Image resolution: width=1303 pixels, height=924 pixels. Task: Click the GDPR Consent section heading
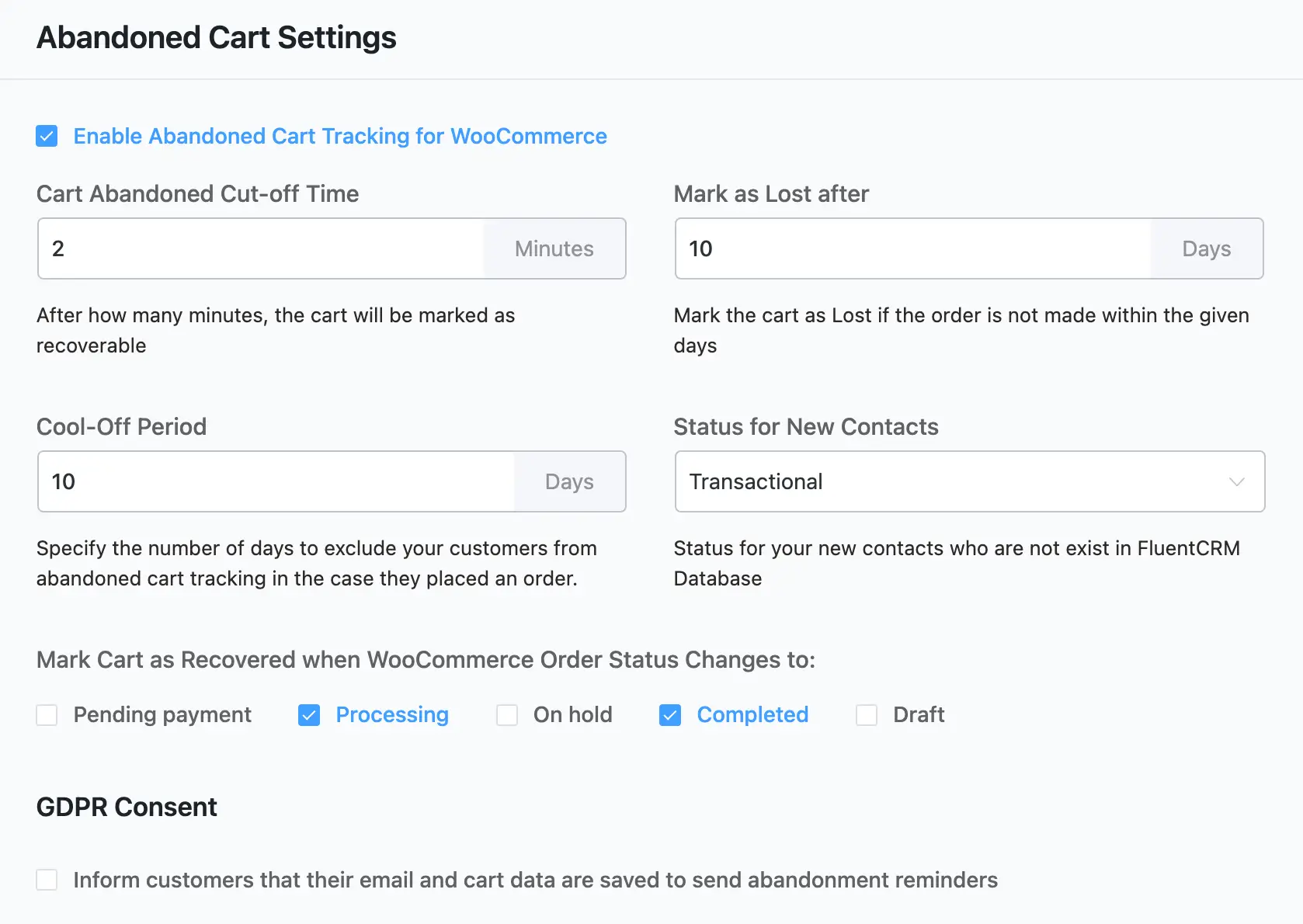(x=126, y=807)
